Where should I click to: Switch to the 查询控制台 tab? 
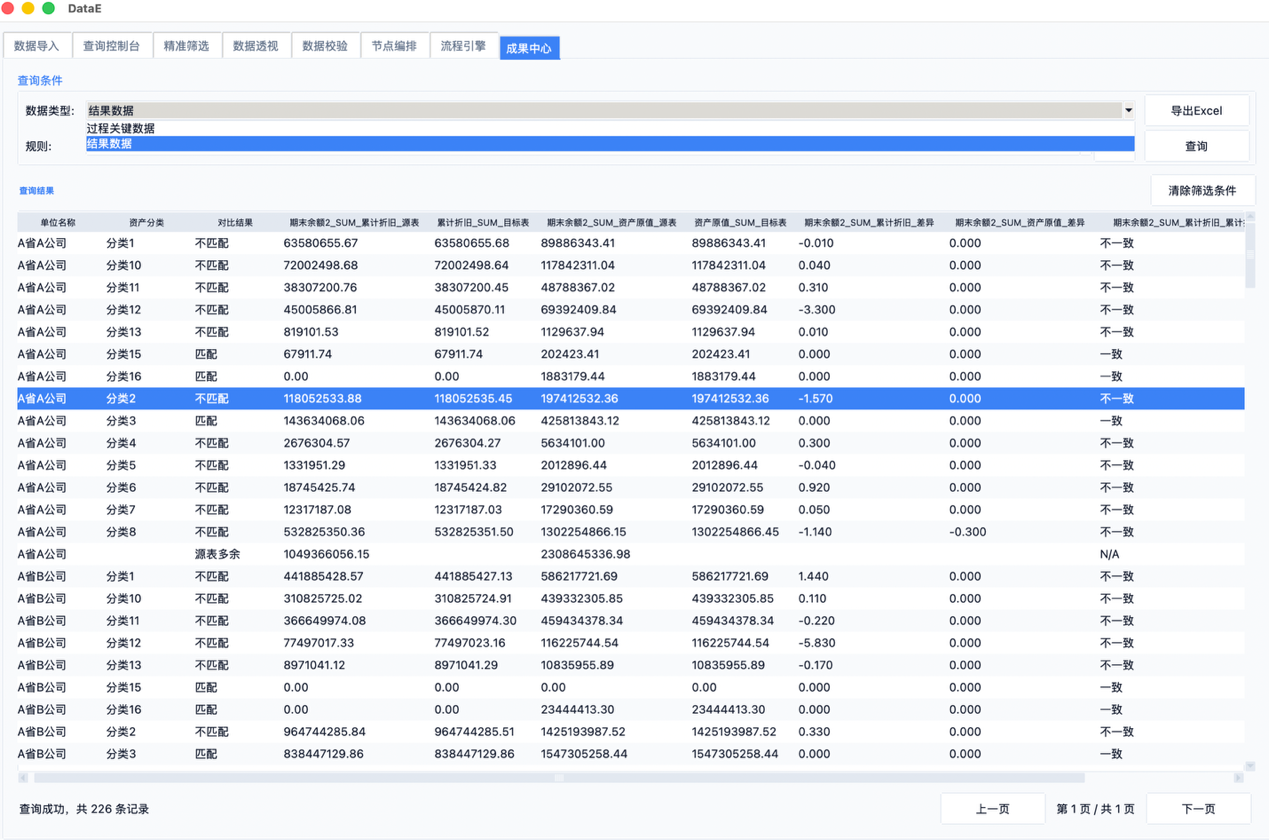click(111, 46)
